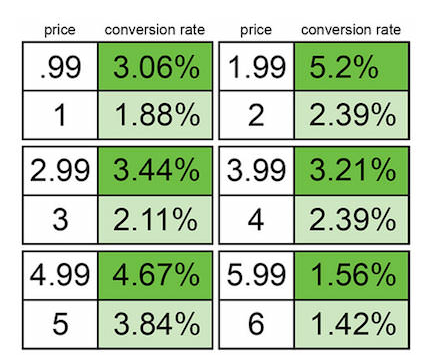The height and width of the screenshot is (362, 433).
Task: Click the top-right conversion rate header
Action: pos(351,30)
